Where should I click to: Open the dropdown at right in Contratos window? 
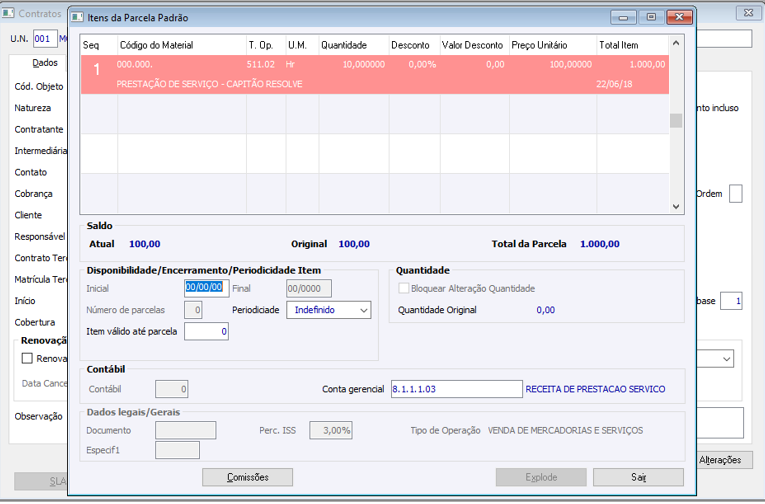726,359
